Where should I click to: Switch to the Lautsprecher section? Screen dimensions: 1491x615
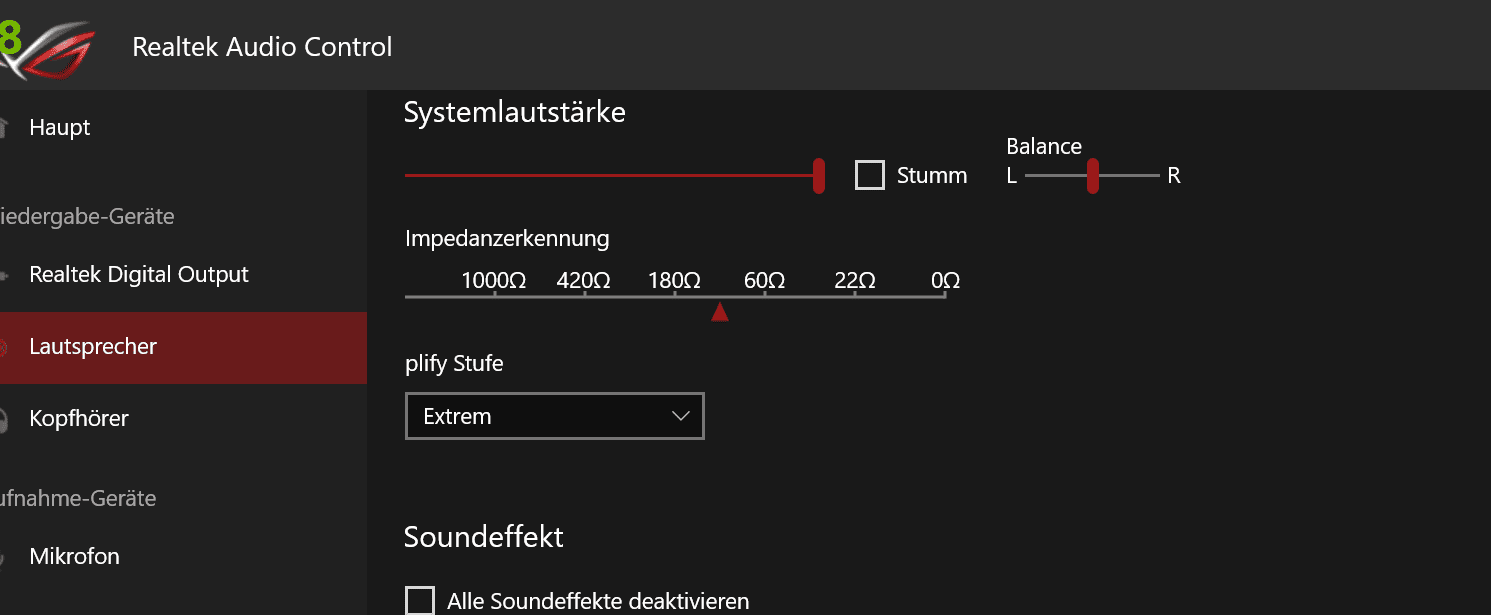point(93,347)
